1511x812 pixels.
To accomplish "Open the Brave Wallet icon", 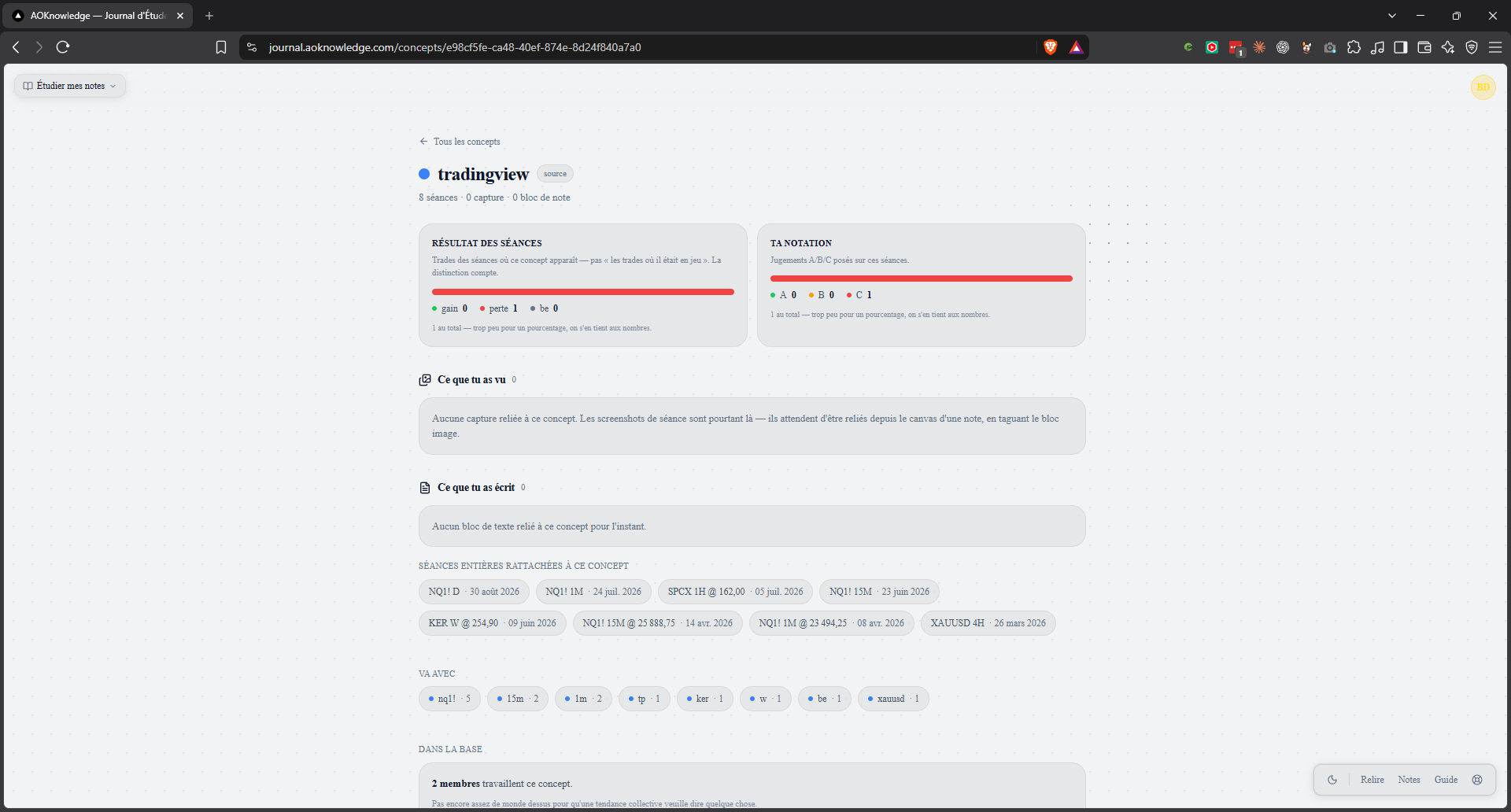I will (x=1424, y=47).
